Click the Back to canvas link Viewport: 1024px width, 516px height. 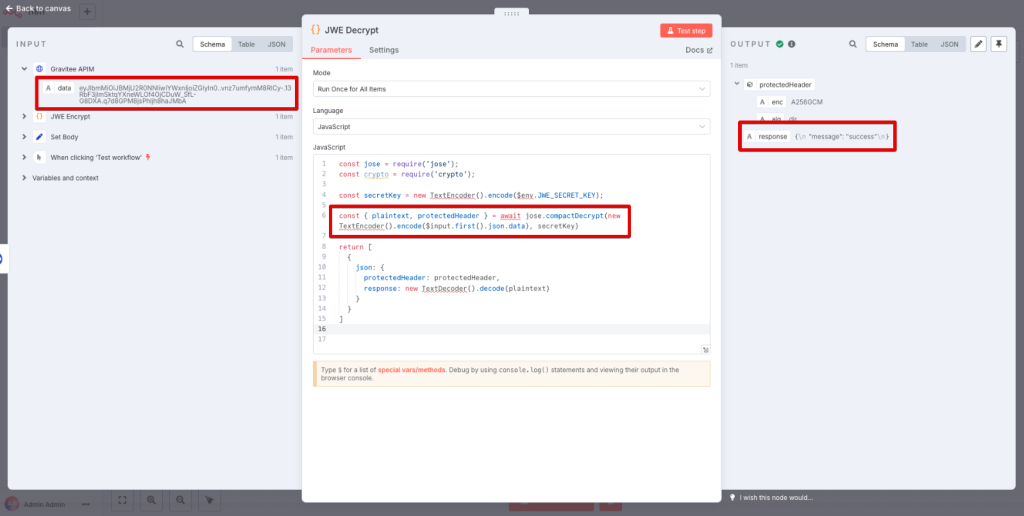coord(38,8)
